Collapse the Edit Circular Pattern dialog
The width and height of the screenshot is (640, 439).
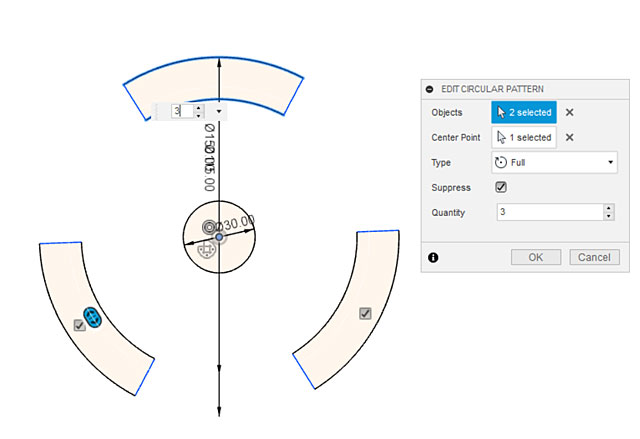point(430,89)
